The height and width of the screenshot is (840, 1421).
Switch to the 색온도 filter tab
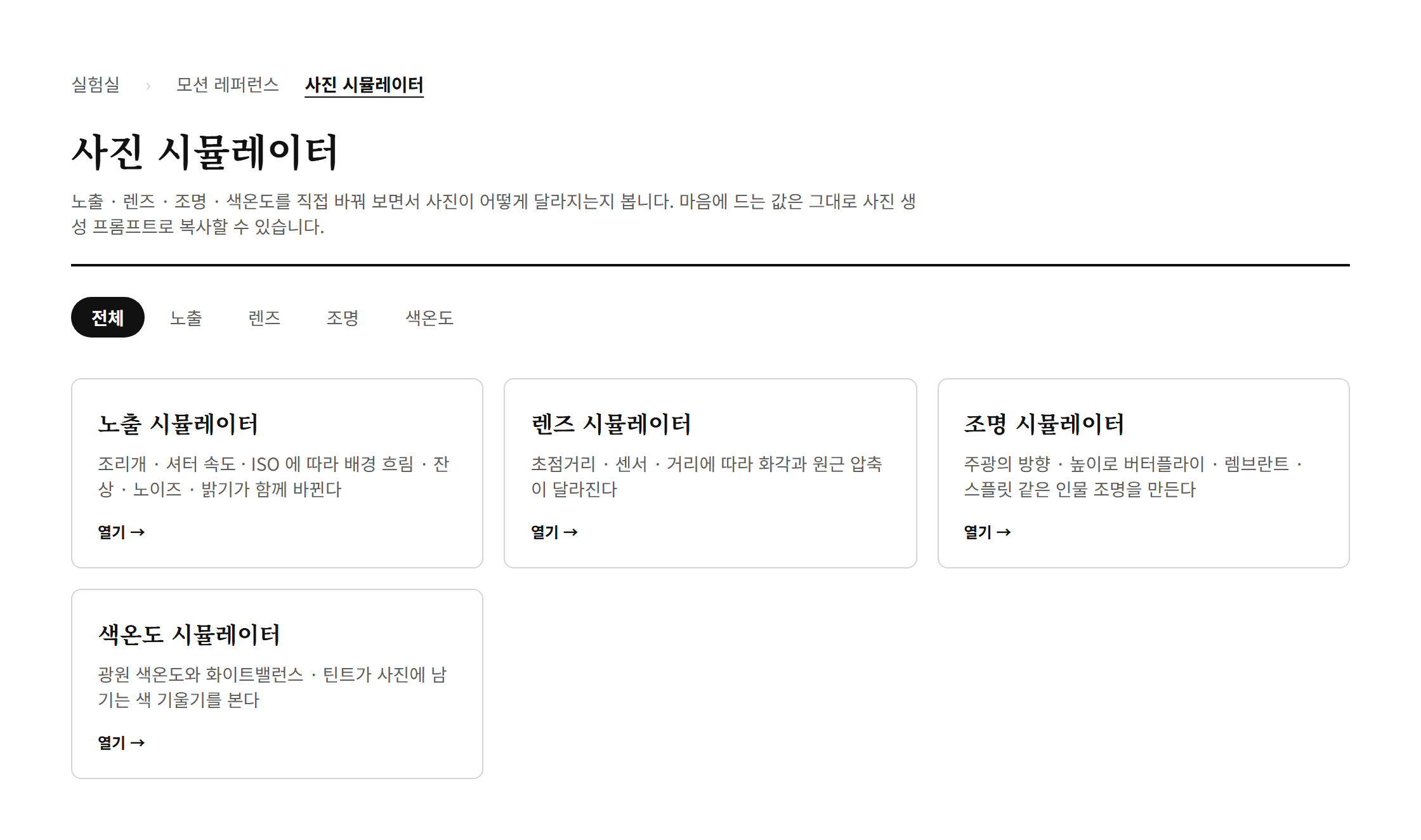point(429,317)
